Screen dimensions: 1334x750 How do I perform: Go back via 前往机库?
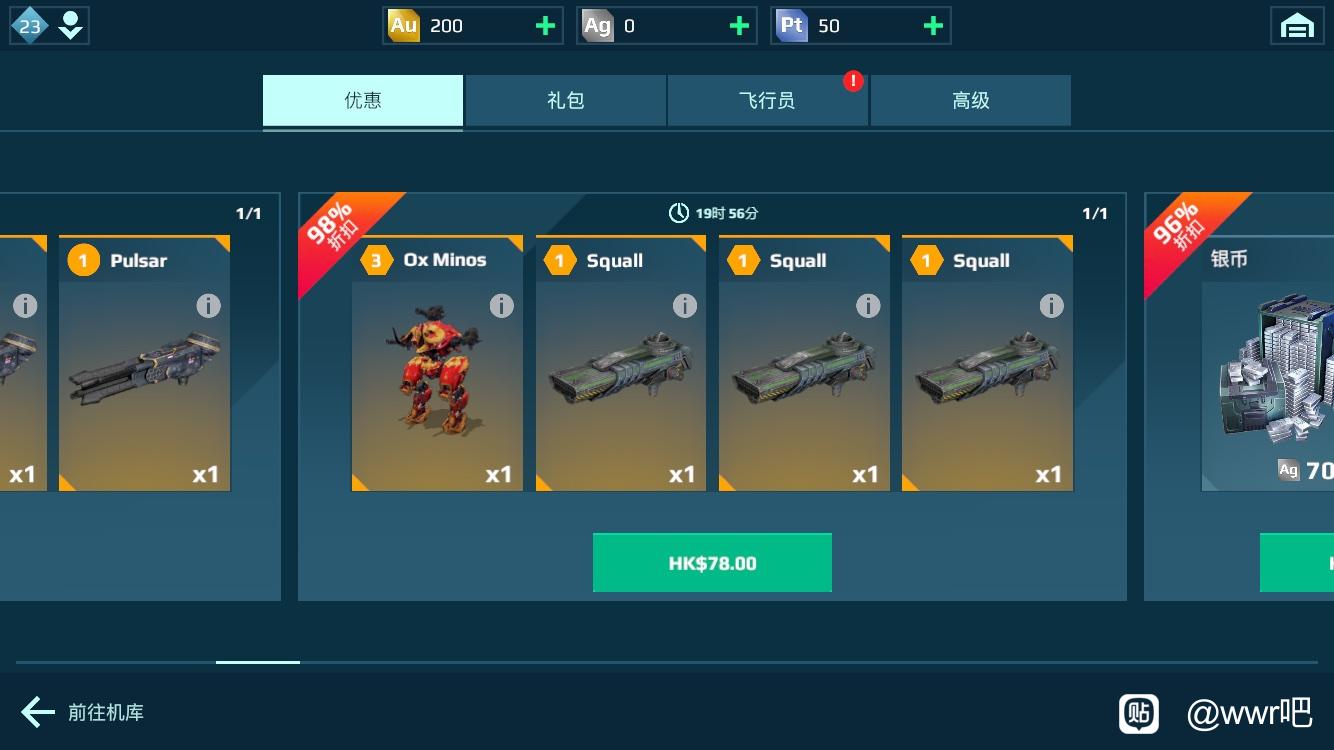[83, 712]
